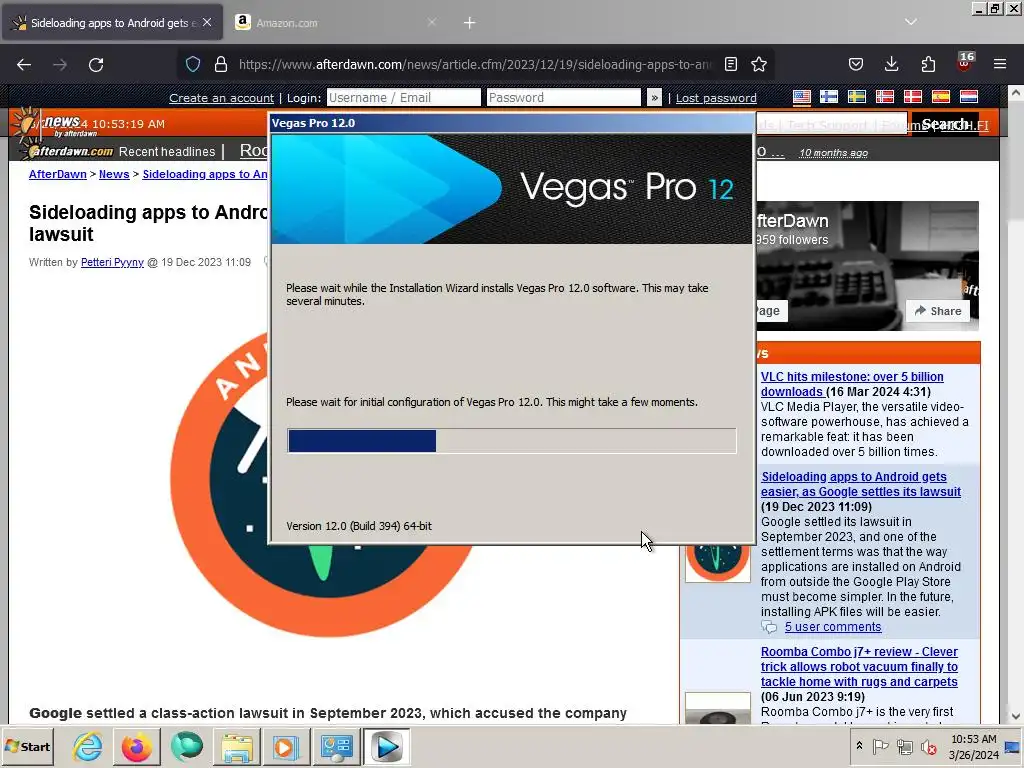Focus the Password field
The image size is (1024, 768).
(564, 97)
